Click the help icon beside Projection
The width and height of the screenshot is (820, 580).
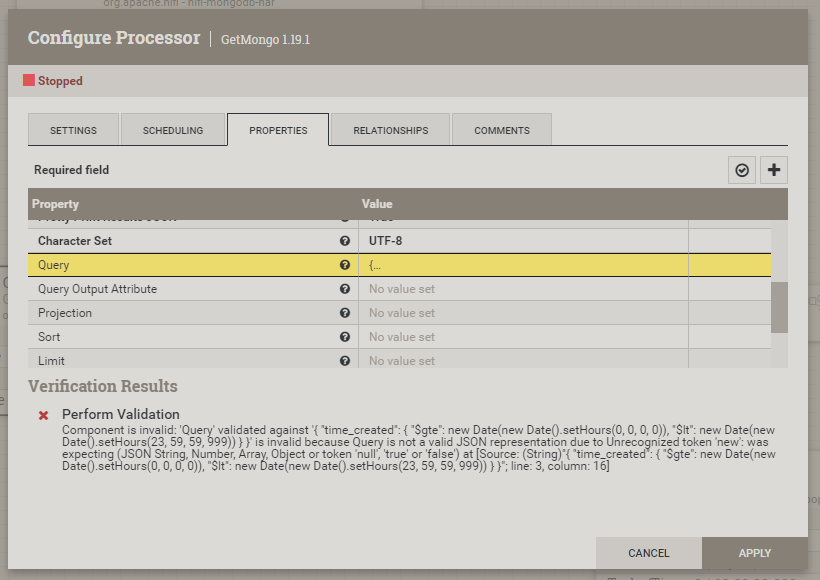345,312
